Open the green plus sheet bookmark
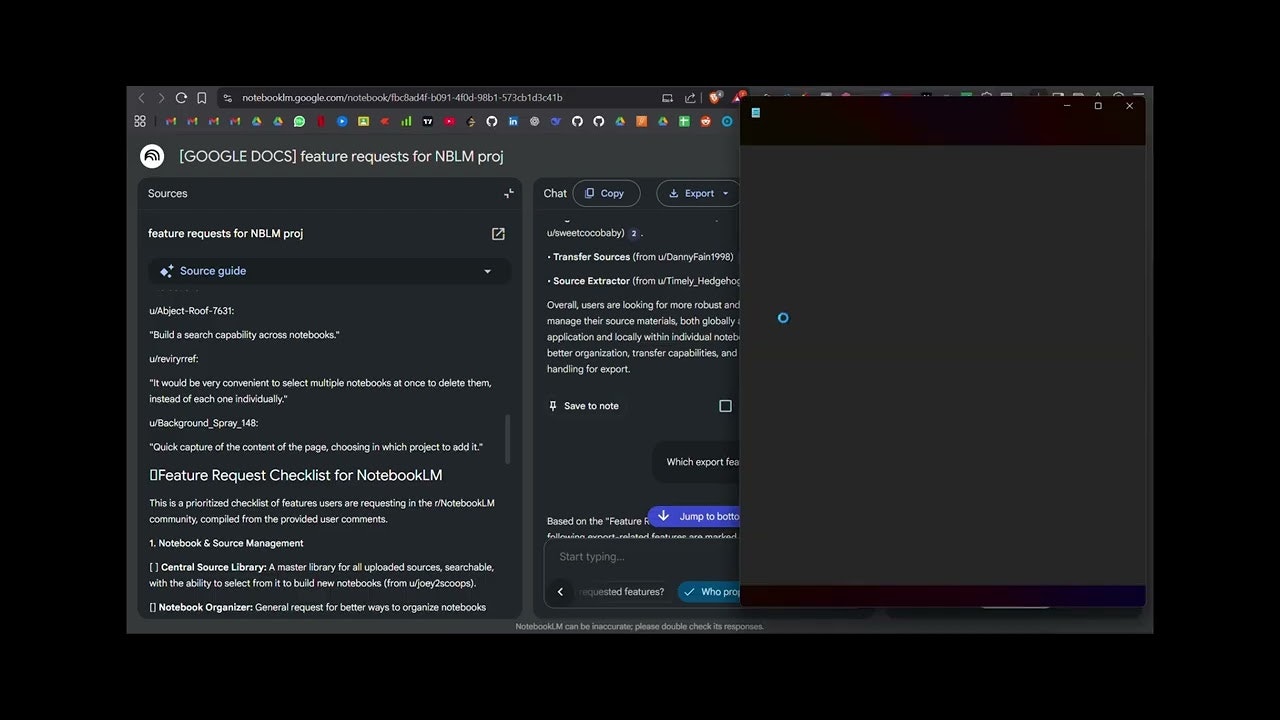1280x720 pixels. coord(684,121)
